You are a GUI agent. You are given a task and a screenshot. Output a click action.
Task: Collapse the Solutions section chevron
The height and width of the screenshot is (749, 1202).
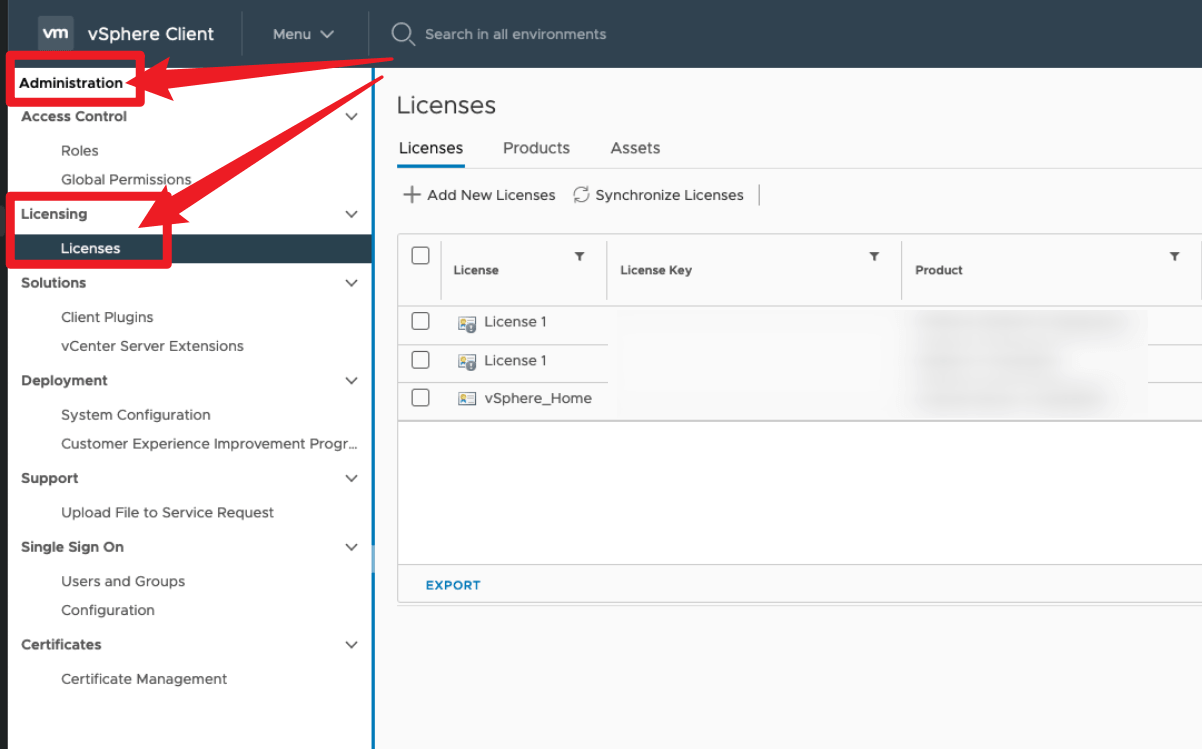[x=351, y=283]
